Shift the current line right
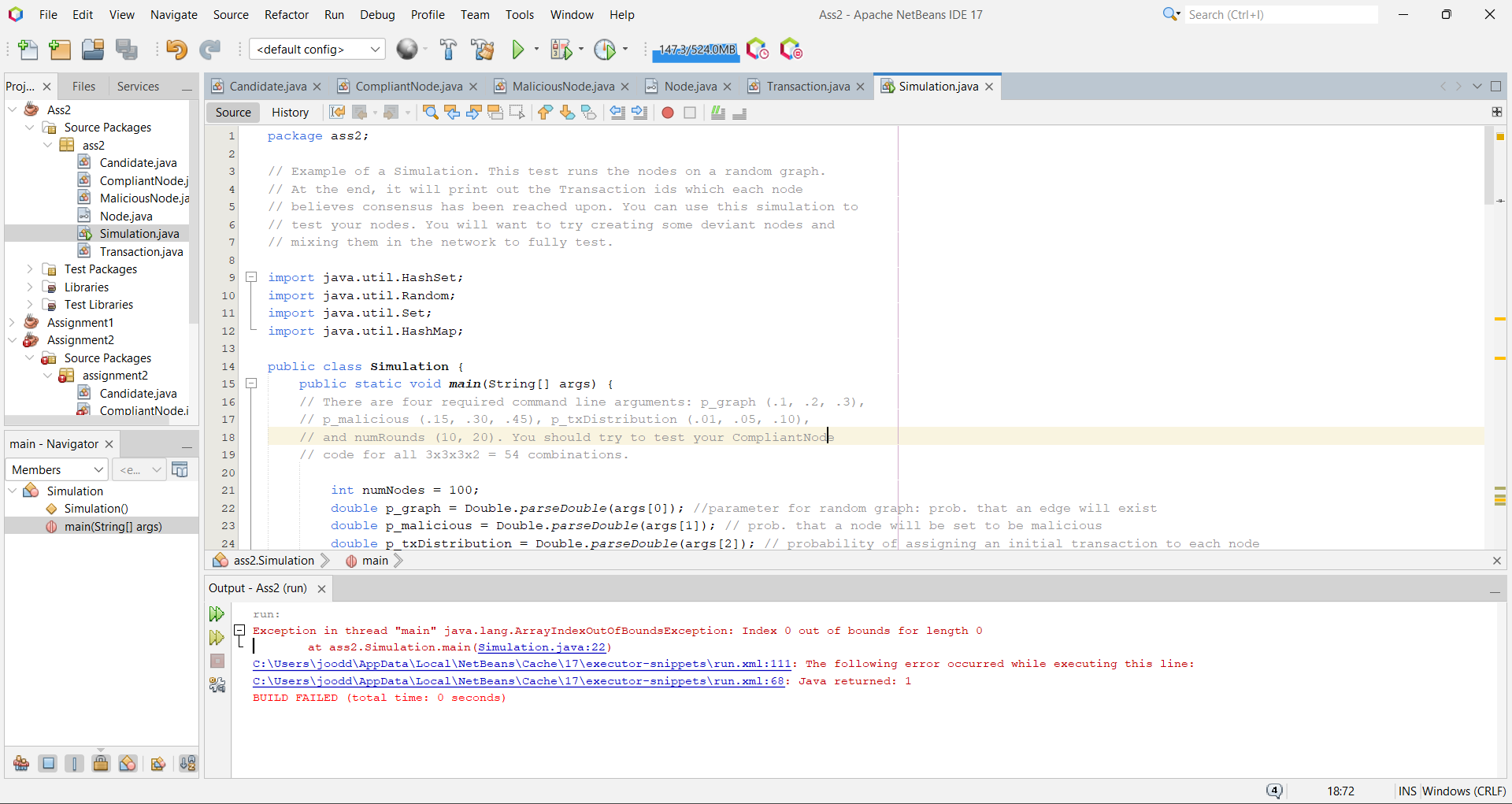Viewport: 1512px width, 804px height. (x=639, y=113)
